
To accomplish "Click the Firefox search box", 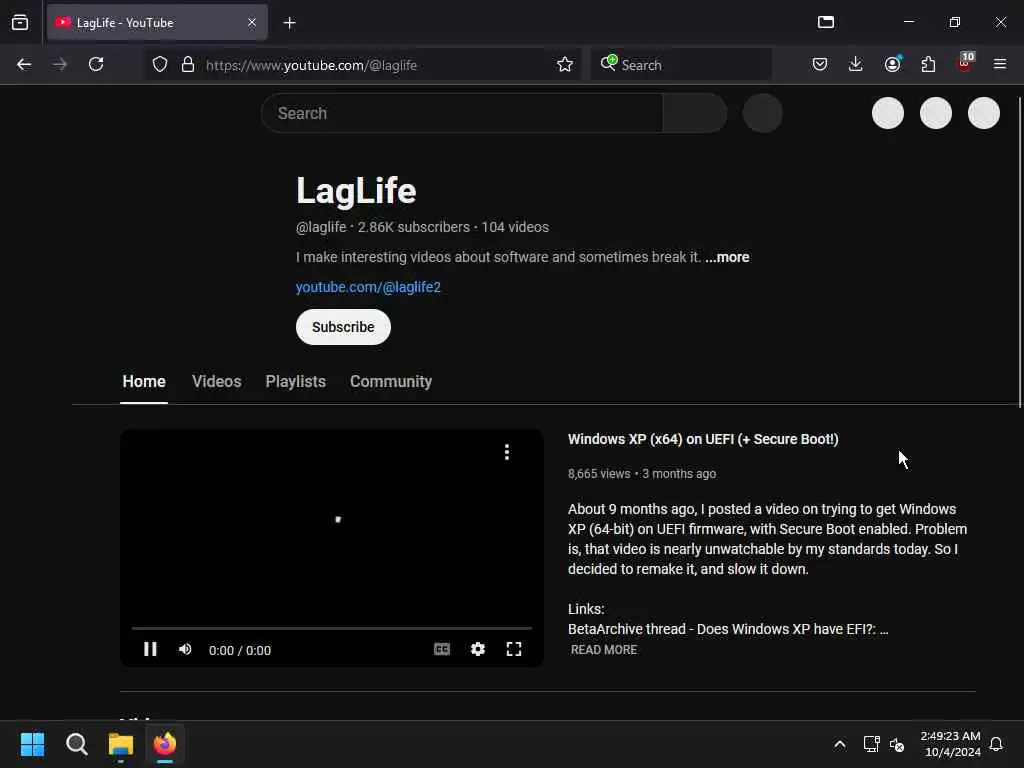I will [x=681, y=65].
